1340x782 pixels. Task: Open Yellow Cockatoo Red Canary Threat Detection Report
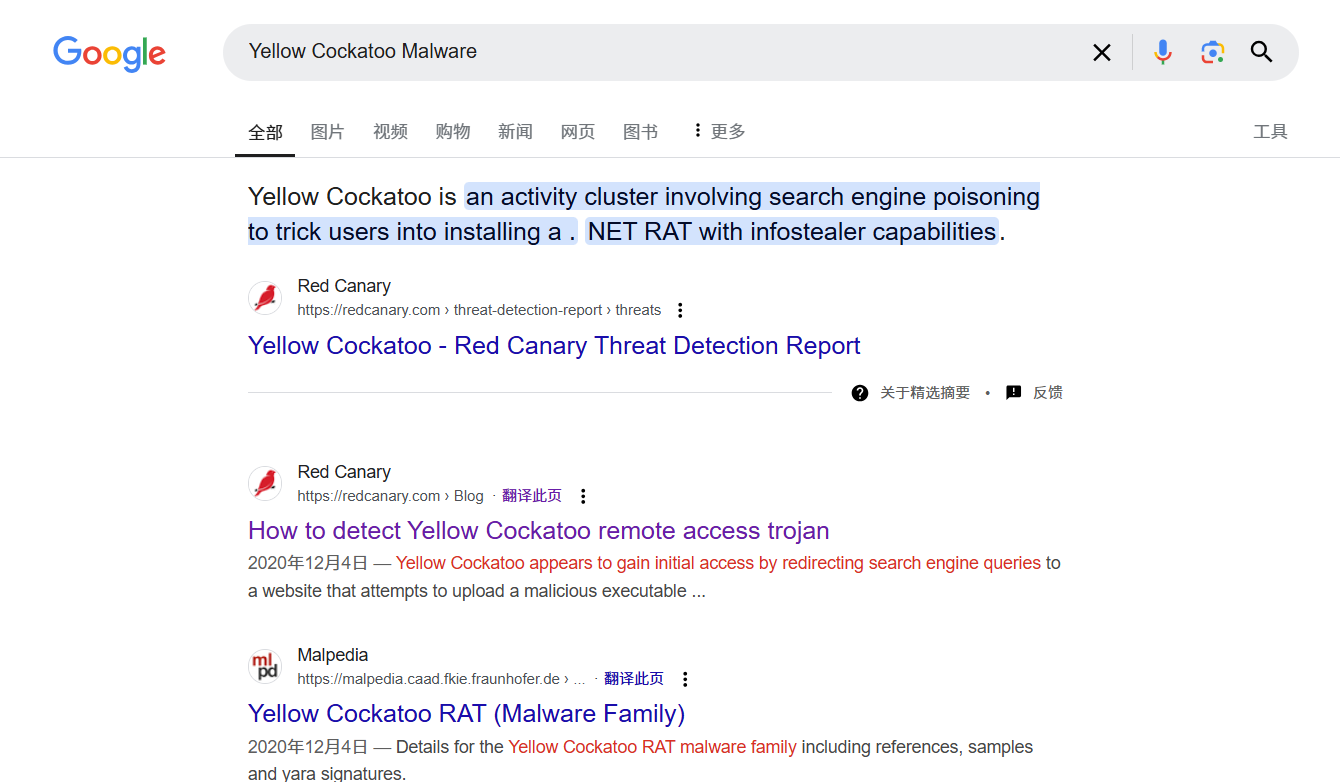pos(554,346)
